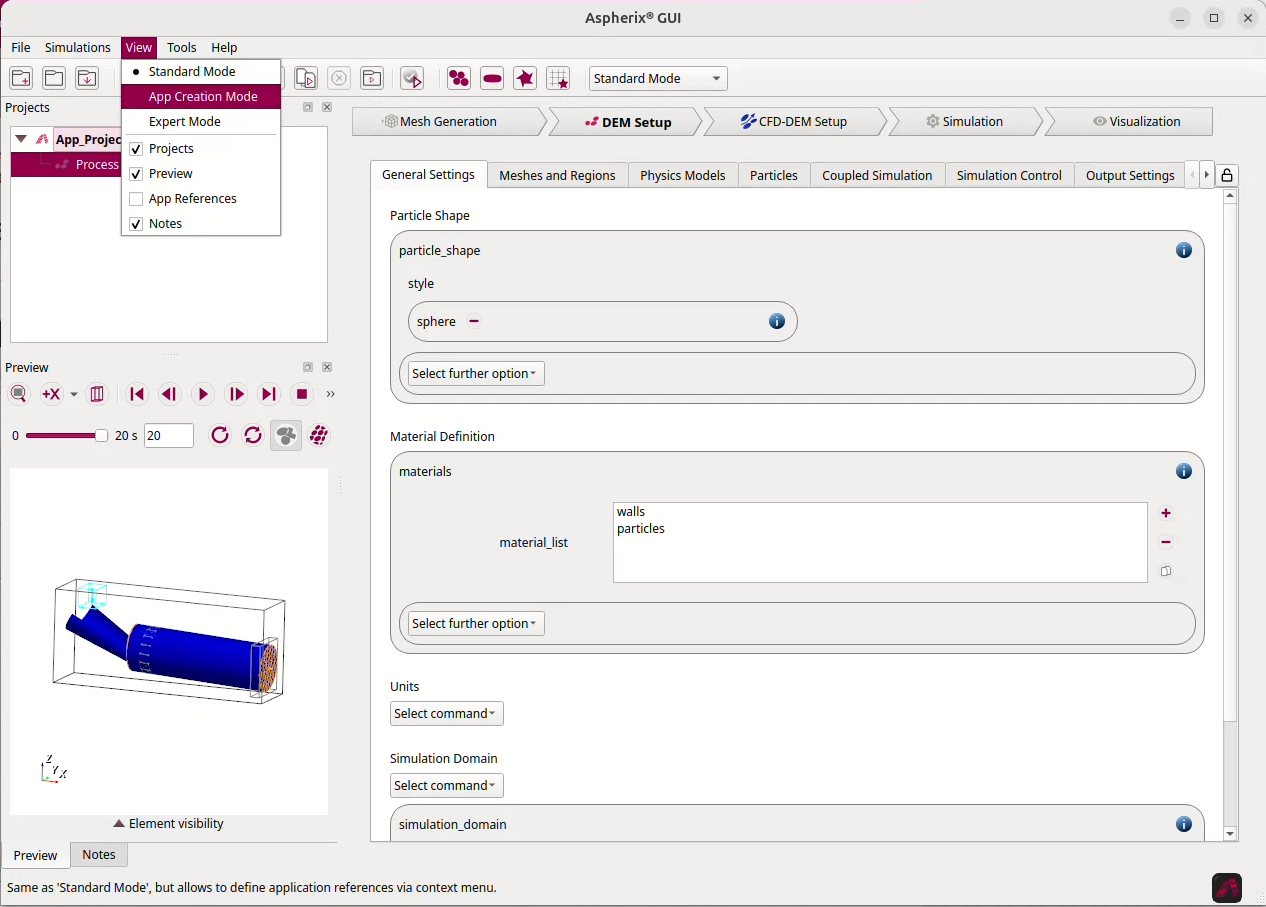Step one frame backward in Preview
Image resolution: width=1266 pixels, height=907 pixels.
click(170, 394)
